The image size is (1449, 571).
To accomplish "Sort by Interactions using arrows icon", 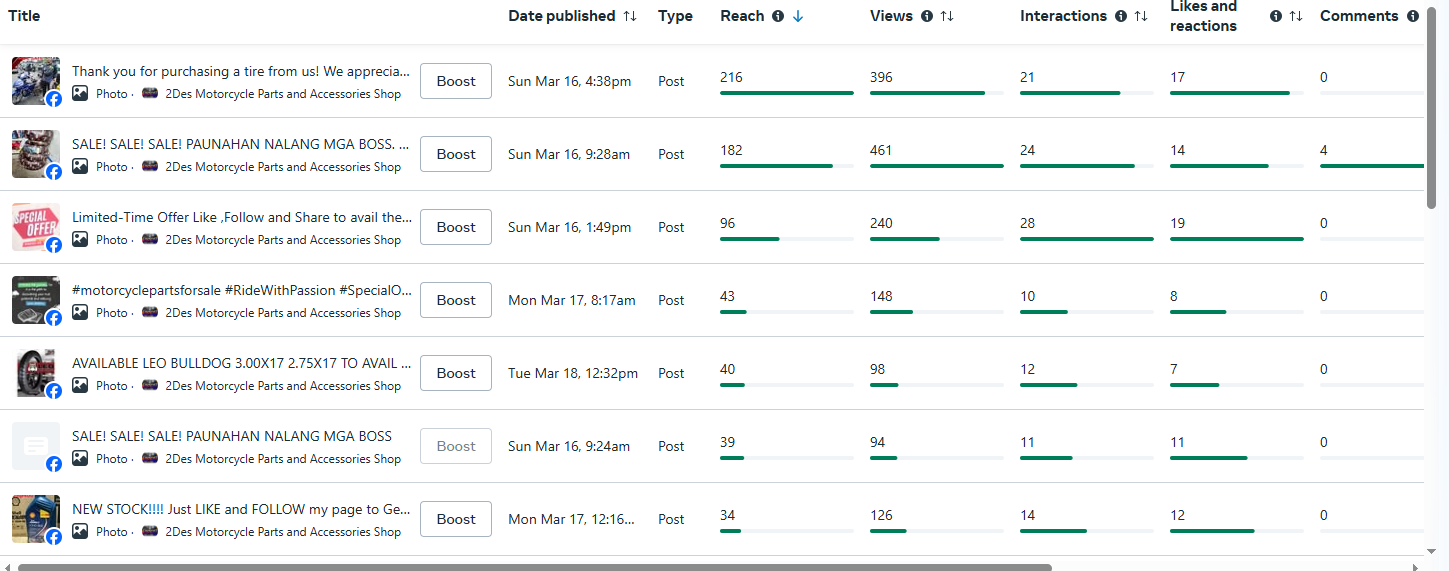I will pos(1141,16).
